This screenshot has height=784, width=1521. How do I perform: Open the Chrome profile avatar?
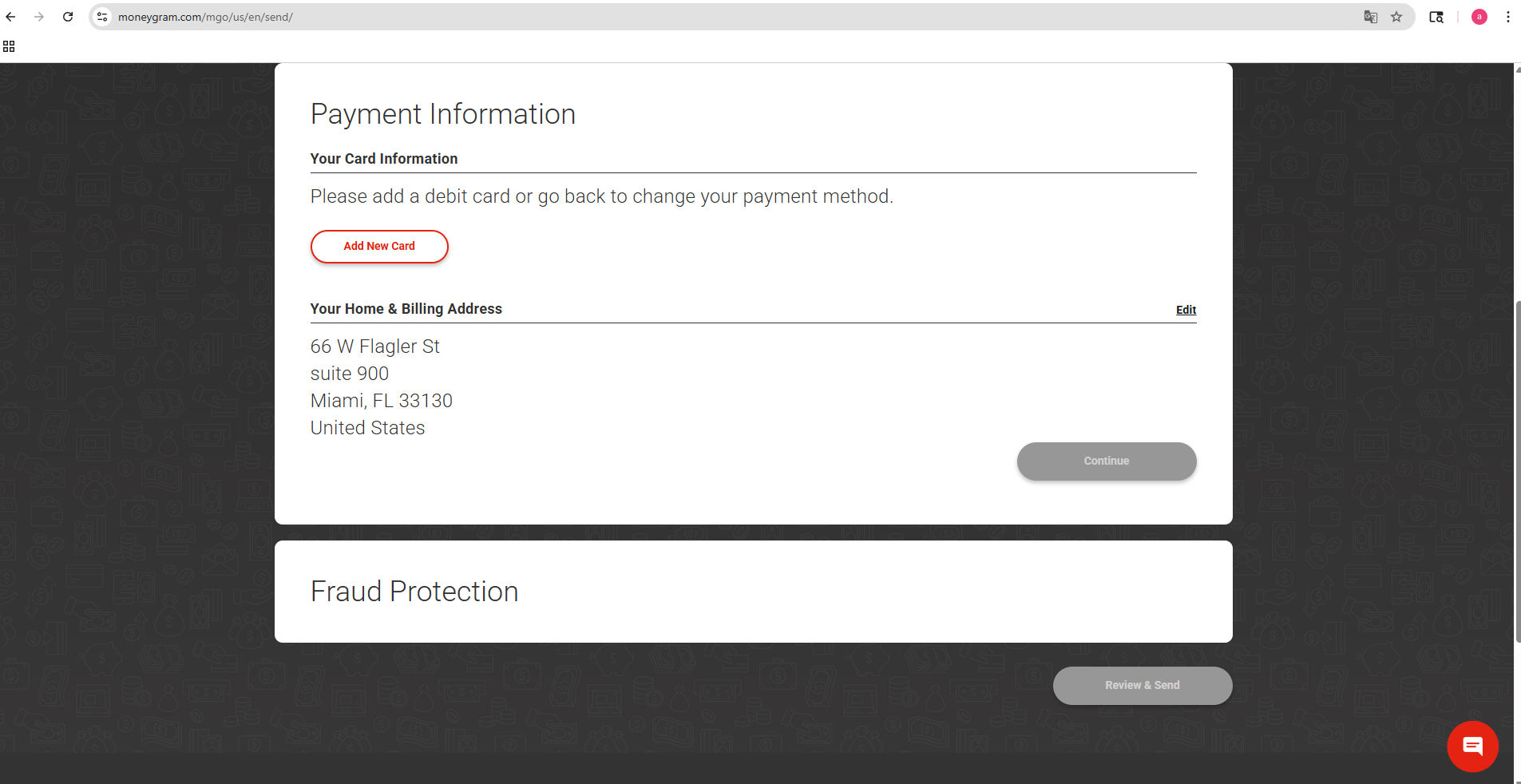click(1479, 17)
